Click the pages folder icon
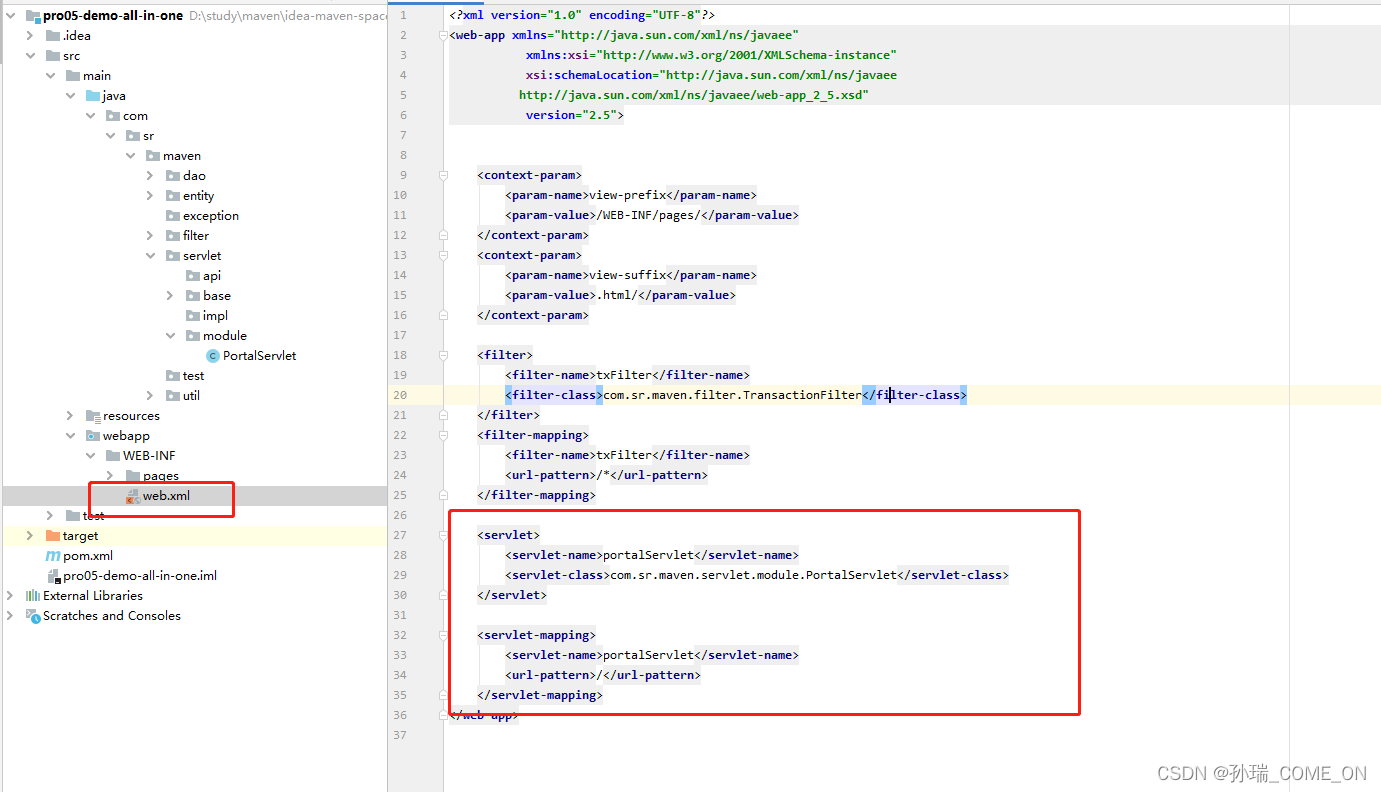This screenshot has height=792, width=1381. tap(133, 476)
